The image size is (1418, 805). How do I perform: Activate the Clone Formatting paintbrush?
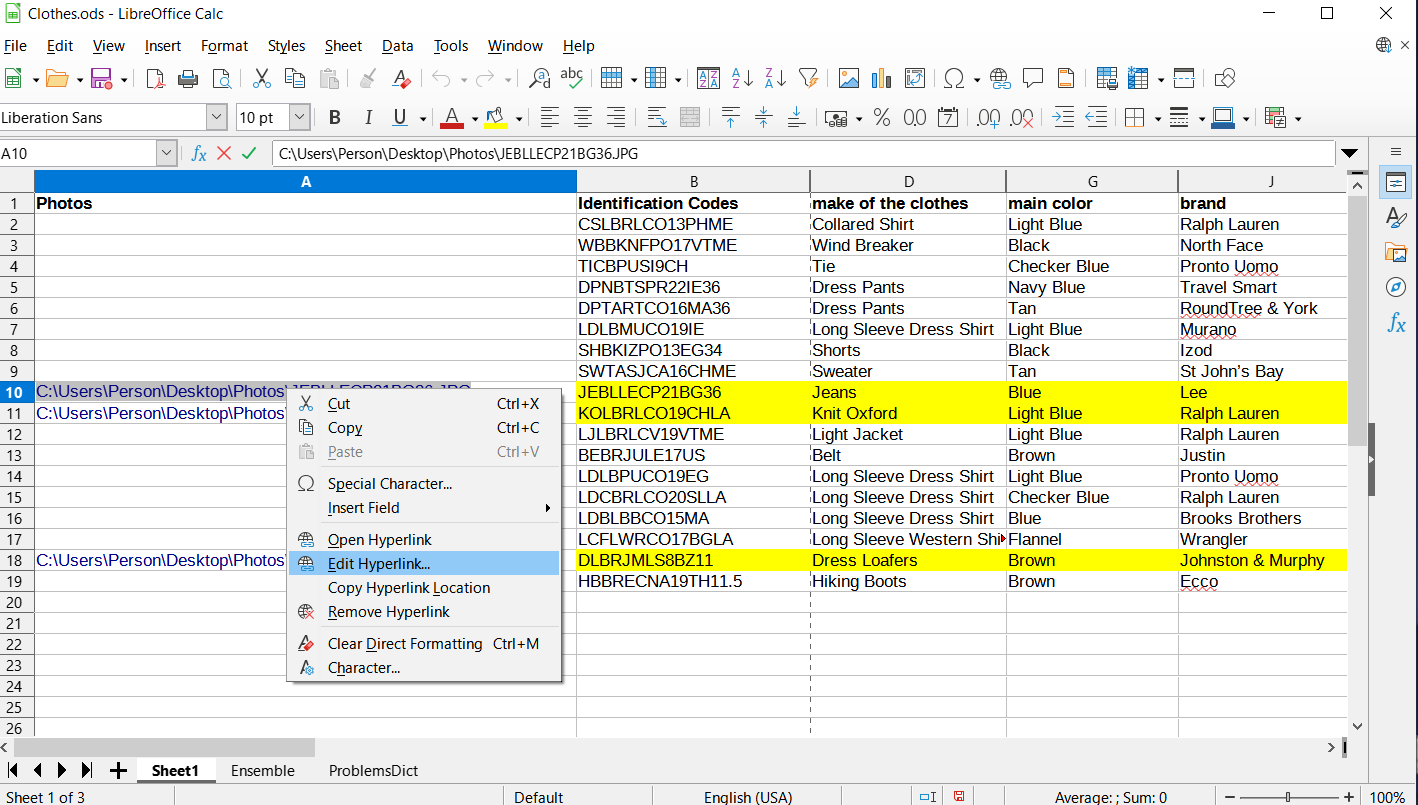click(368, 78)
